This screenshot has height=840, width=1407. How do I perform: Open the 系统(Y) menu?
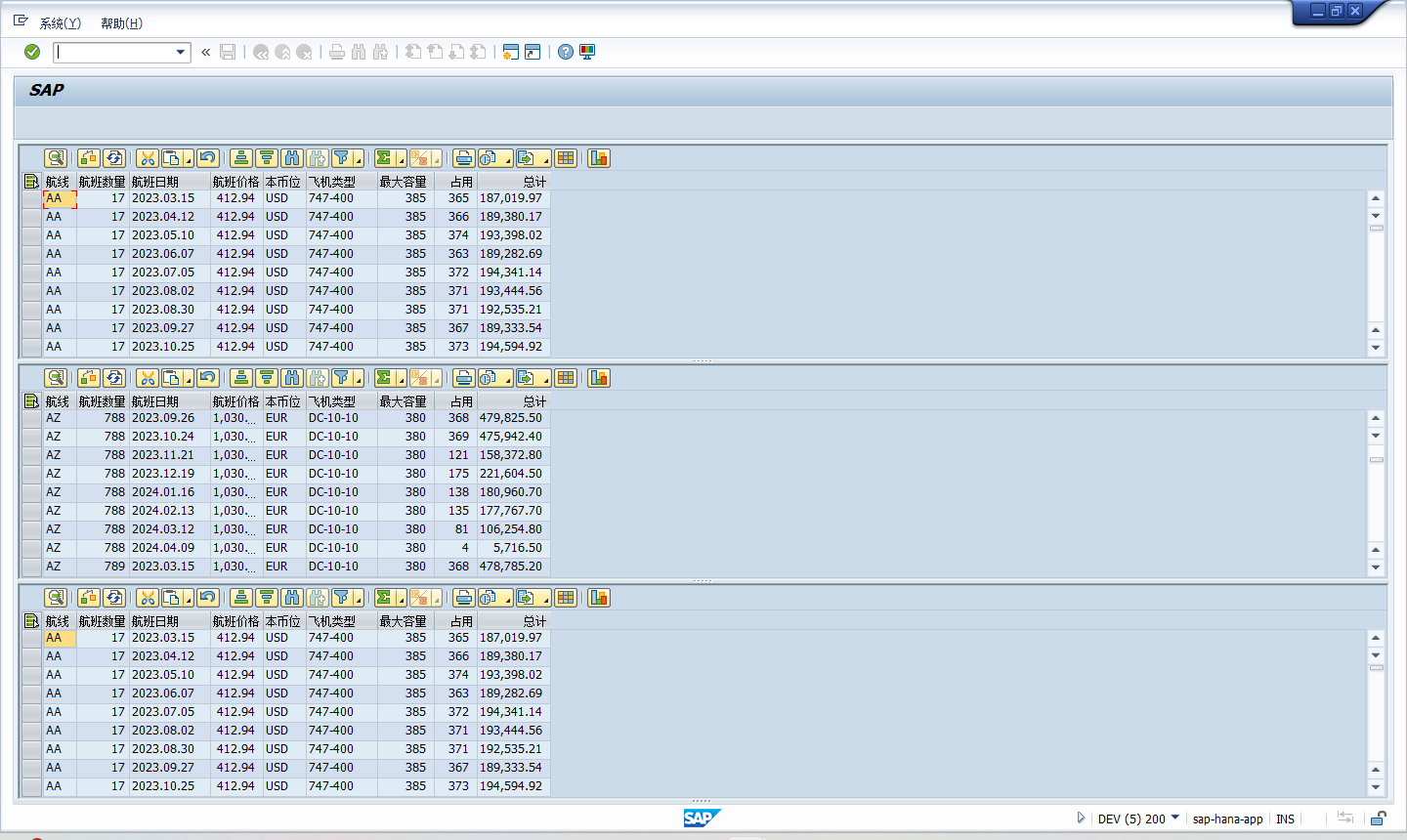(59, 21)
